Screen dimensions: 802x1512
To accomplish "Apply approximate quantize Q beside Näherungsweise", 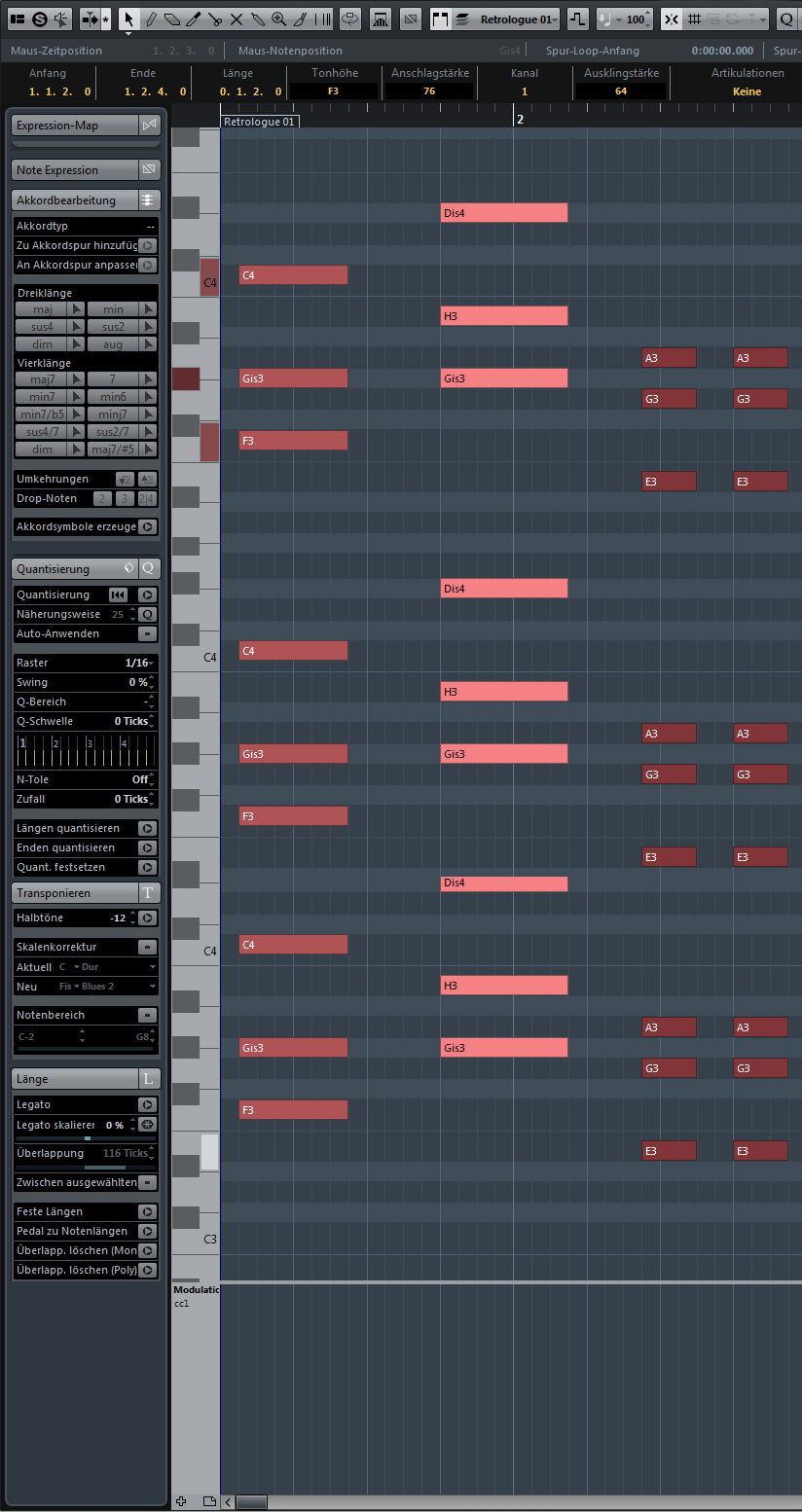I will pos(147,614).
